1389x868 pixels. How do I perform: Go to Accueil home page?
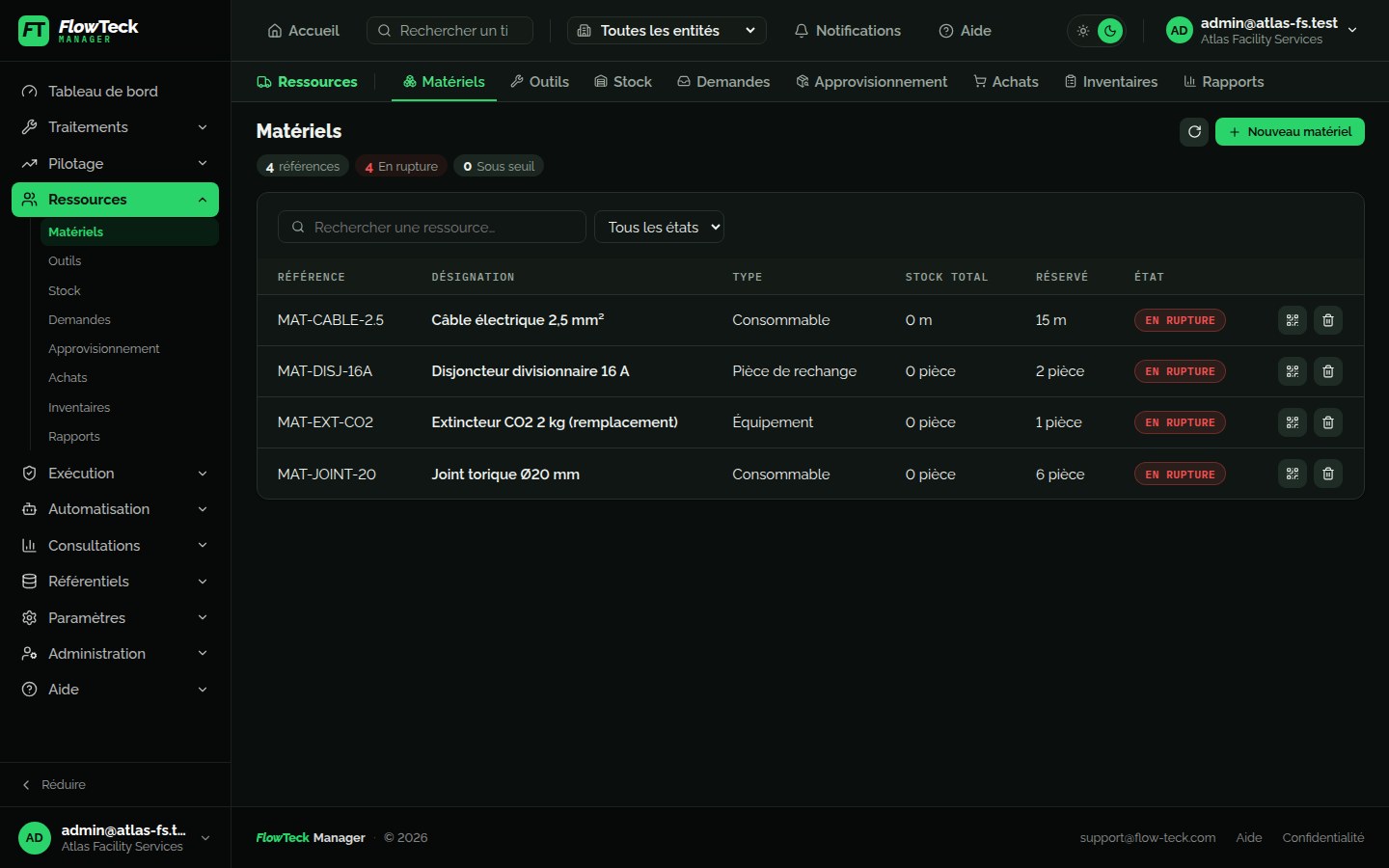(303, 31)
